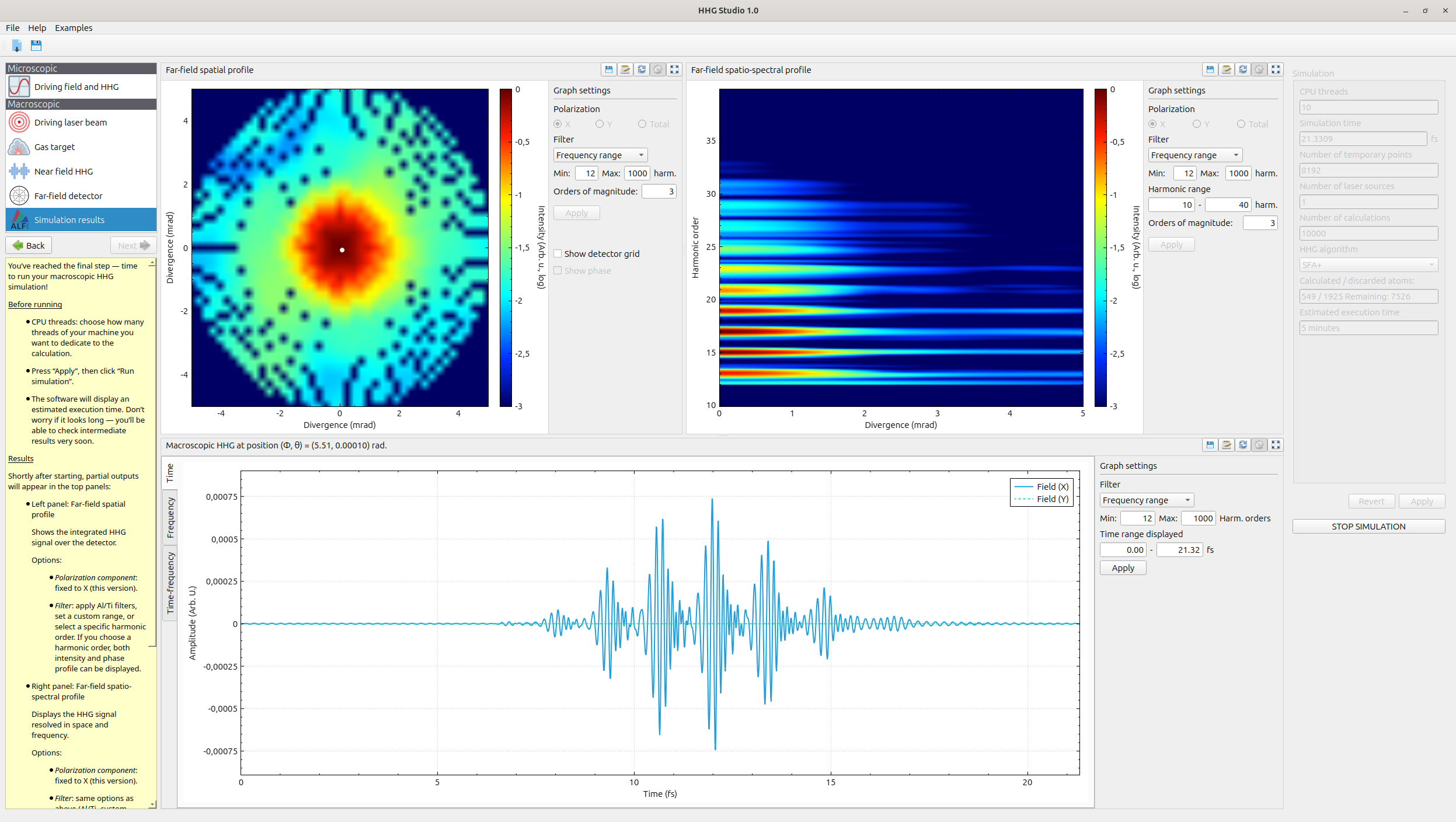1456x822 pixels.
Task: Switch to the Time-frequency tab
Action: (x=170, y=583)
